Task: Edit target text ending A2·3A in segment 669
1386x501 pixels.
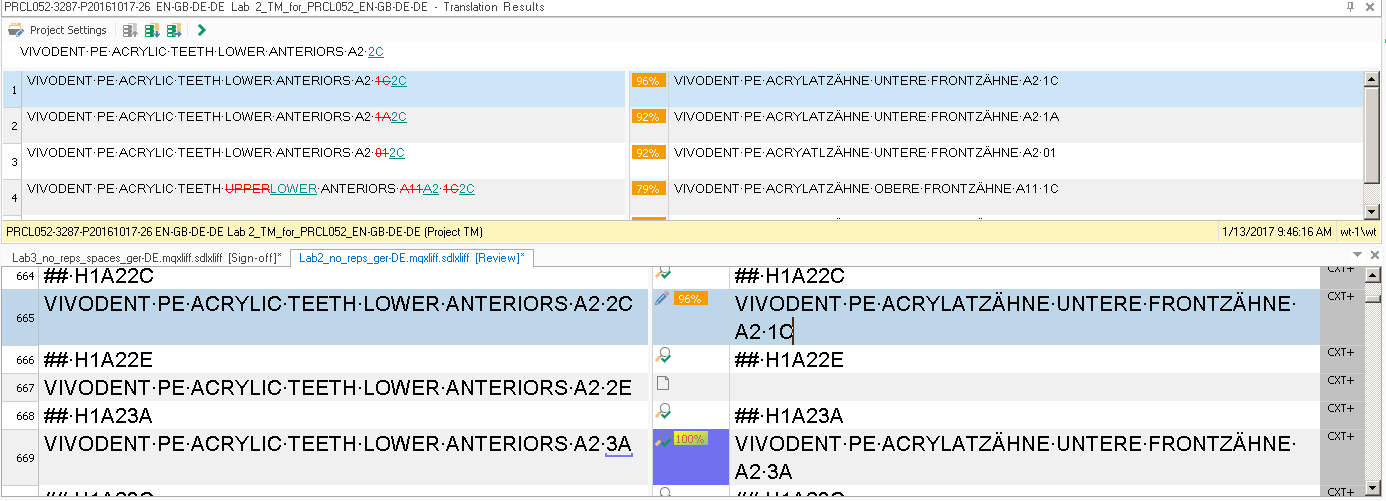Action: (1015, 458)
